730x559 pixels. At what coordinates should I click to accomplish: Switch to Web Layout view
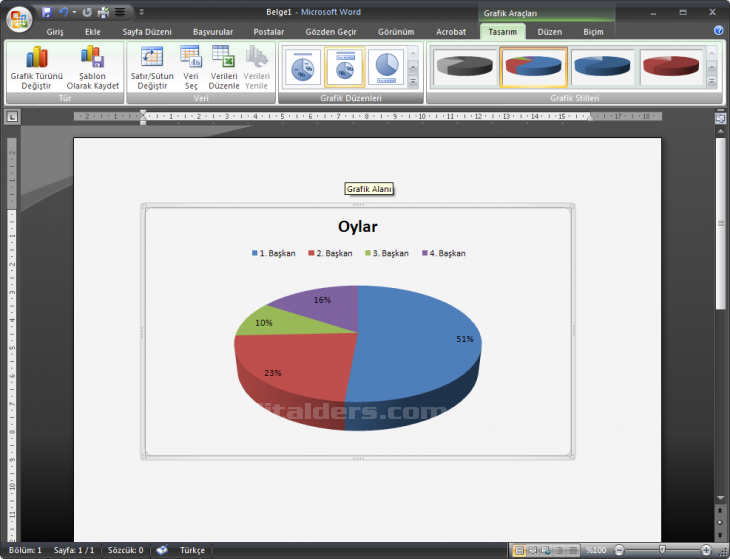(x=546, y=551)
